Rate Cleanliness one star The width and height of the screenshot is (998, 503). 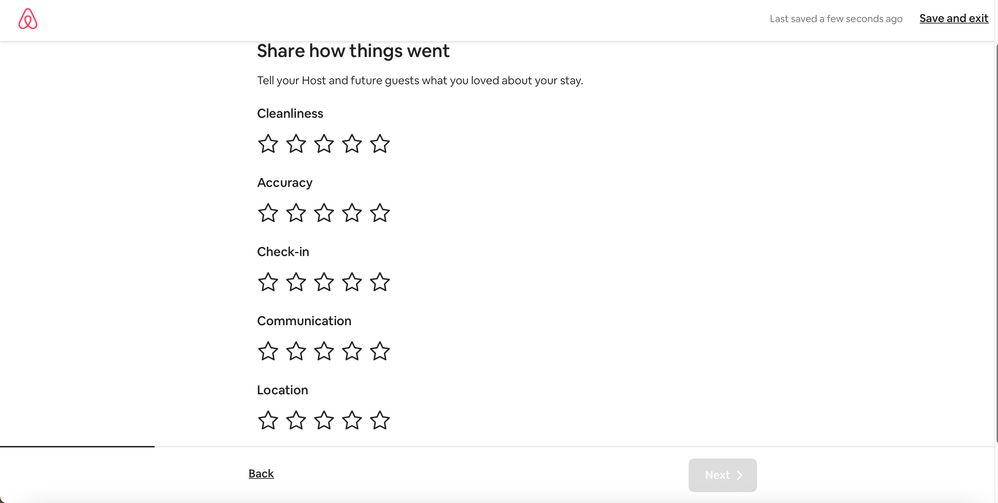[268, 144]
